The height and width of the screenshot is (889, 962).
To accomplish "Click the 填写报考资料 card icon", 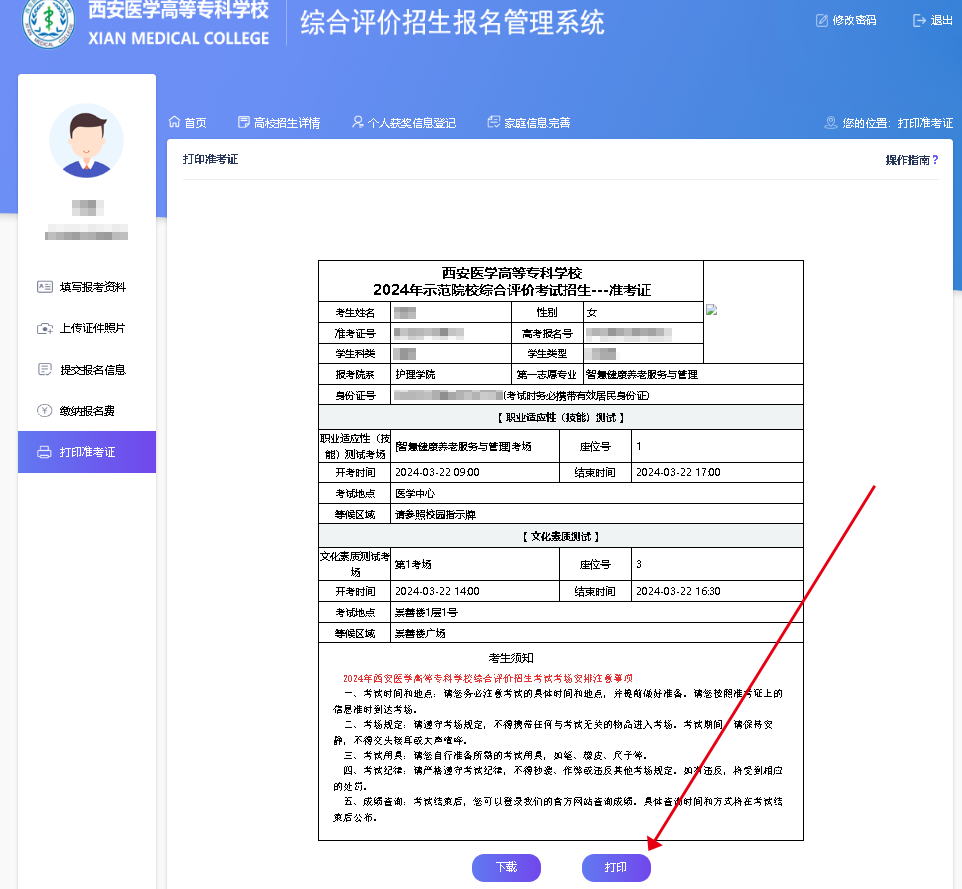I will tap(44, 287).
